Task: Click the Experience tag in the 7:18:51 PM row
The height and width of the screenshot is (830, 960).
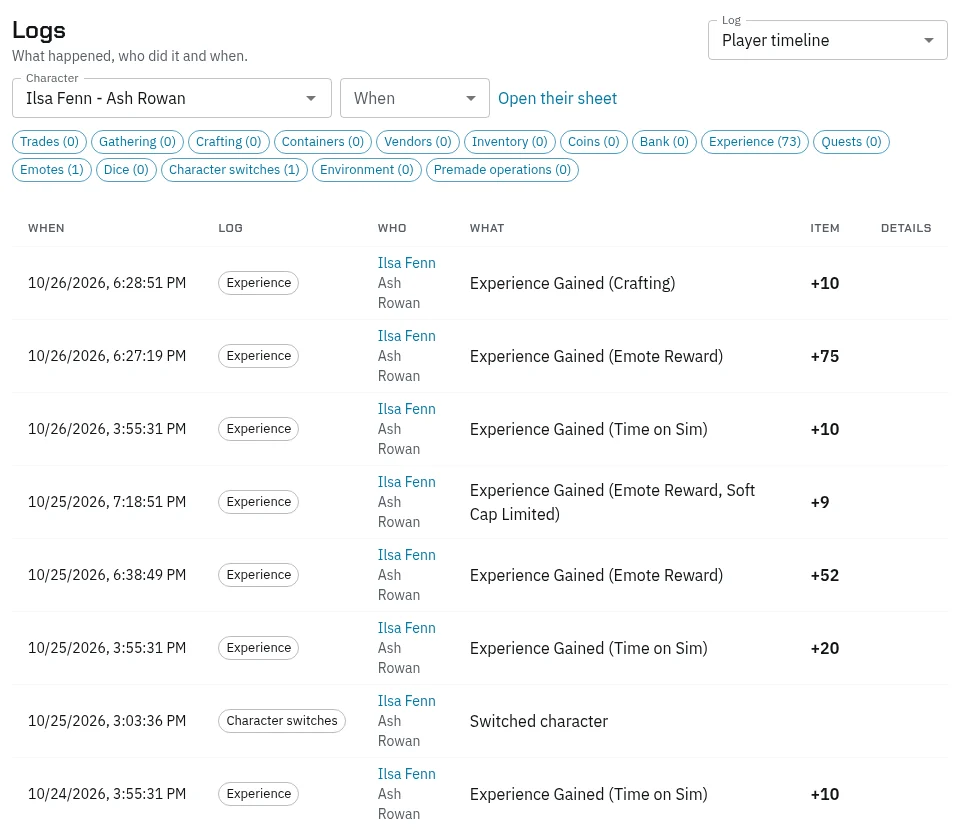Action: coord(258,502)
